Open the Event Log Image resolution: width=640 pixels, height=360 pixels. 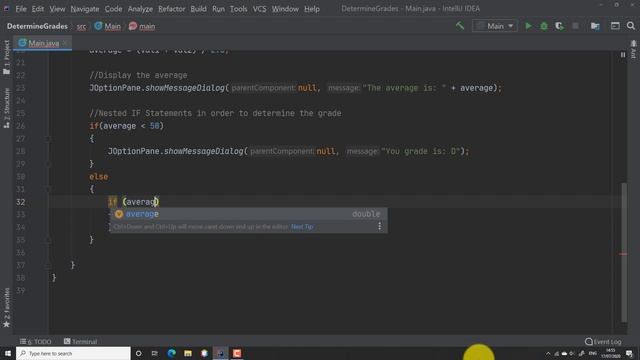pyautogui.click(x=603, y=341)
